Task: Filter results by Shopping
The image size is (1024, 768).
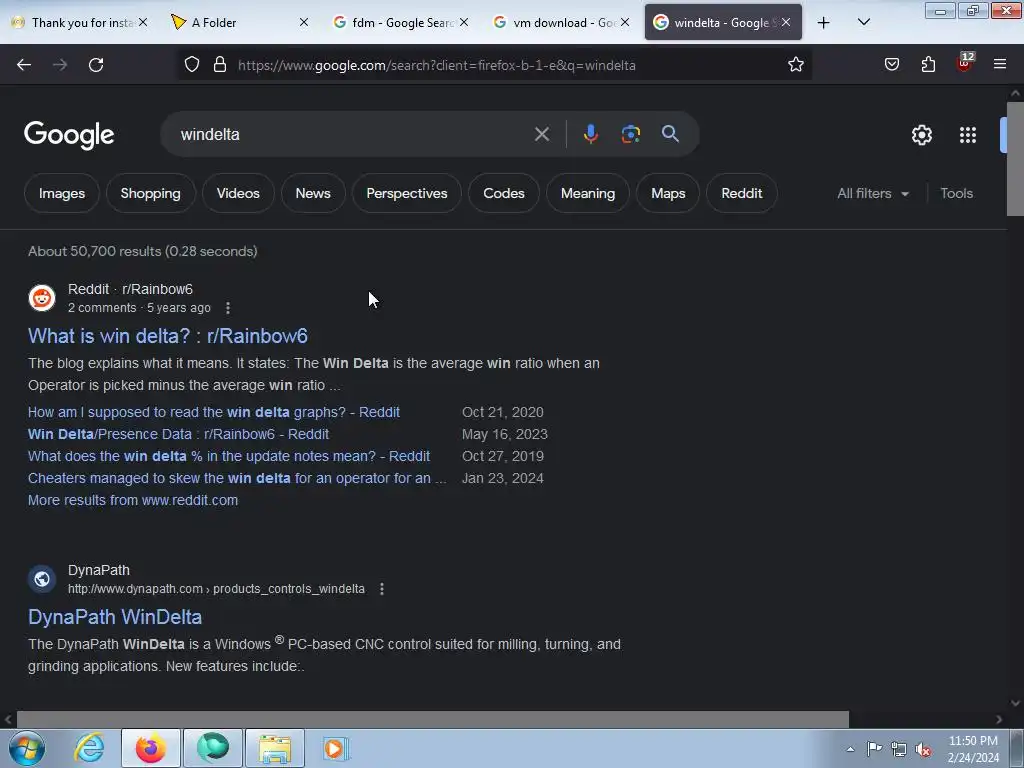Action: coord(150,193)
